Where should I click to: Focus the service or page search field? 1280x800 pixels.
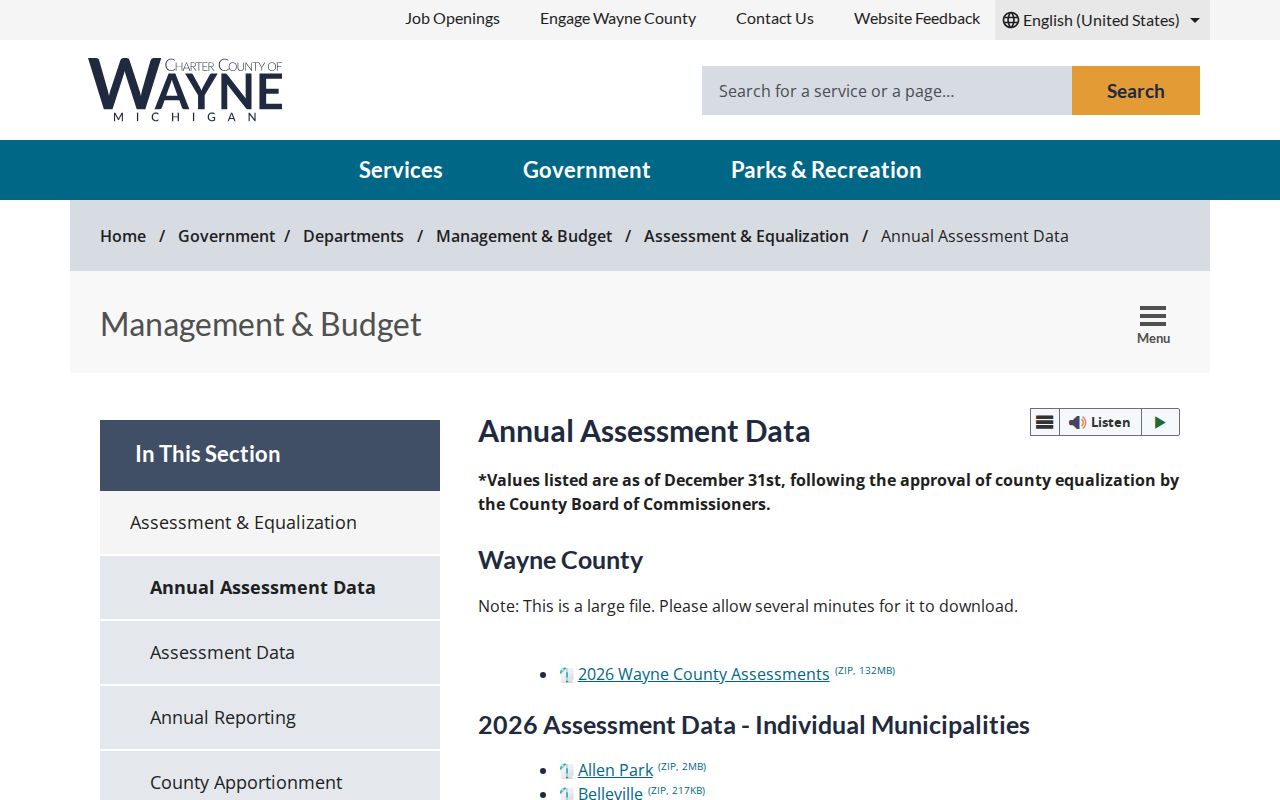point(887,91)
